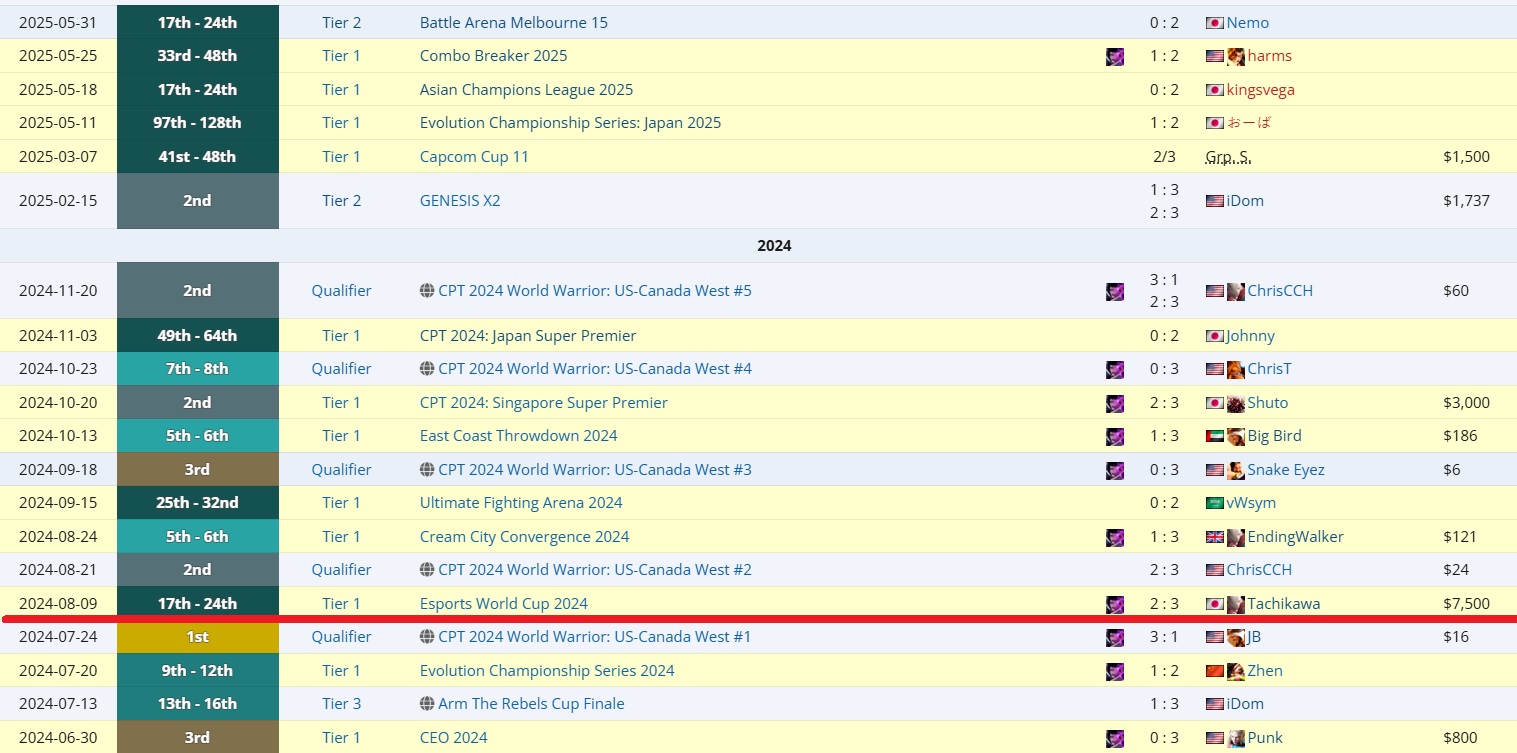The width and height of the screenshot is (1517, 753).
Task: Open player Nemo's page
Action: [1248, 23]
